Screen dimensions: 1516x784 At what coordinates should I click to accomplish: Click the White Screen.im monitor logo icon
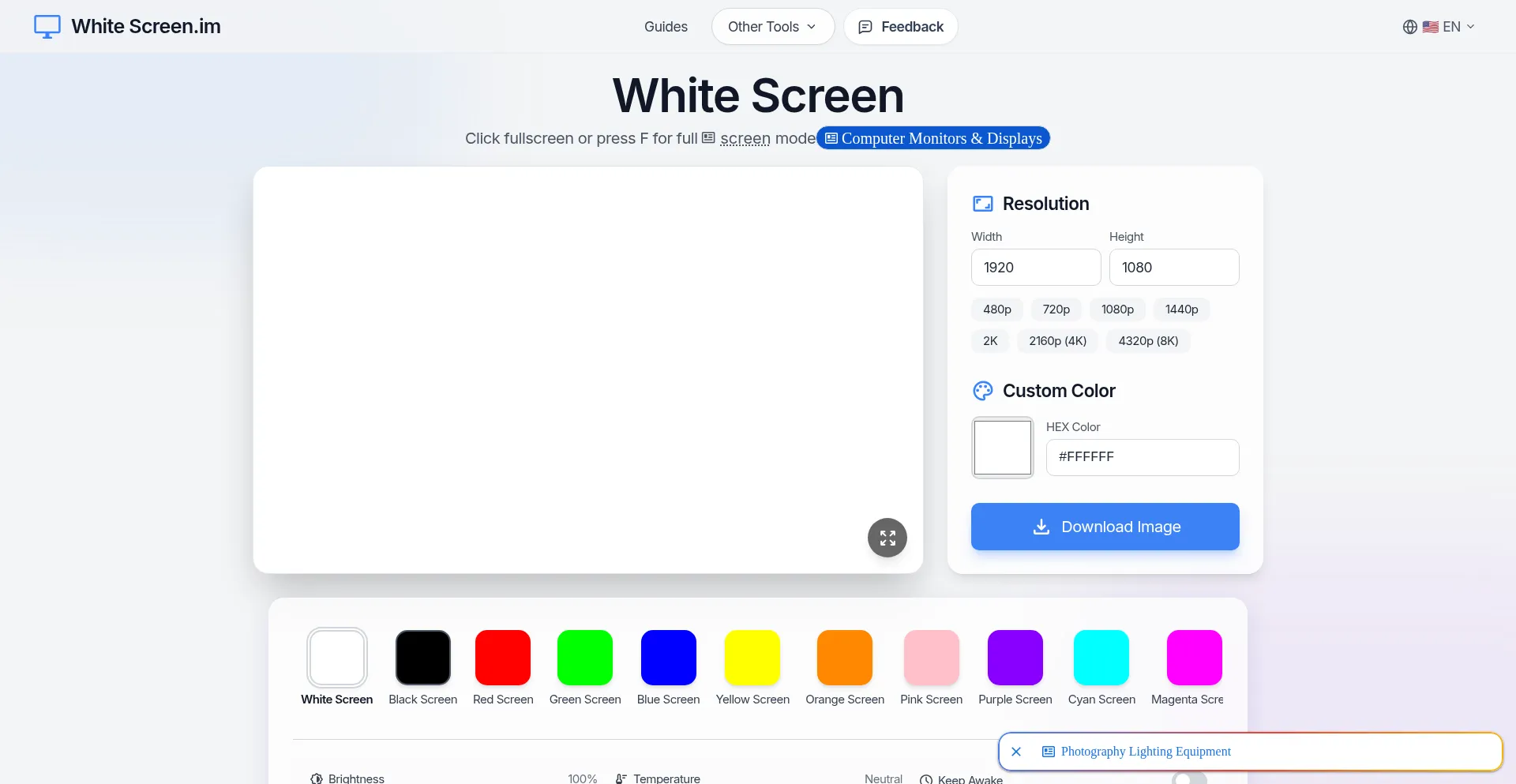tap(47, 27)
